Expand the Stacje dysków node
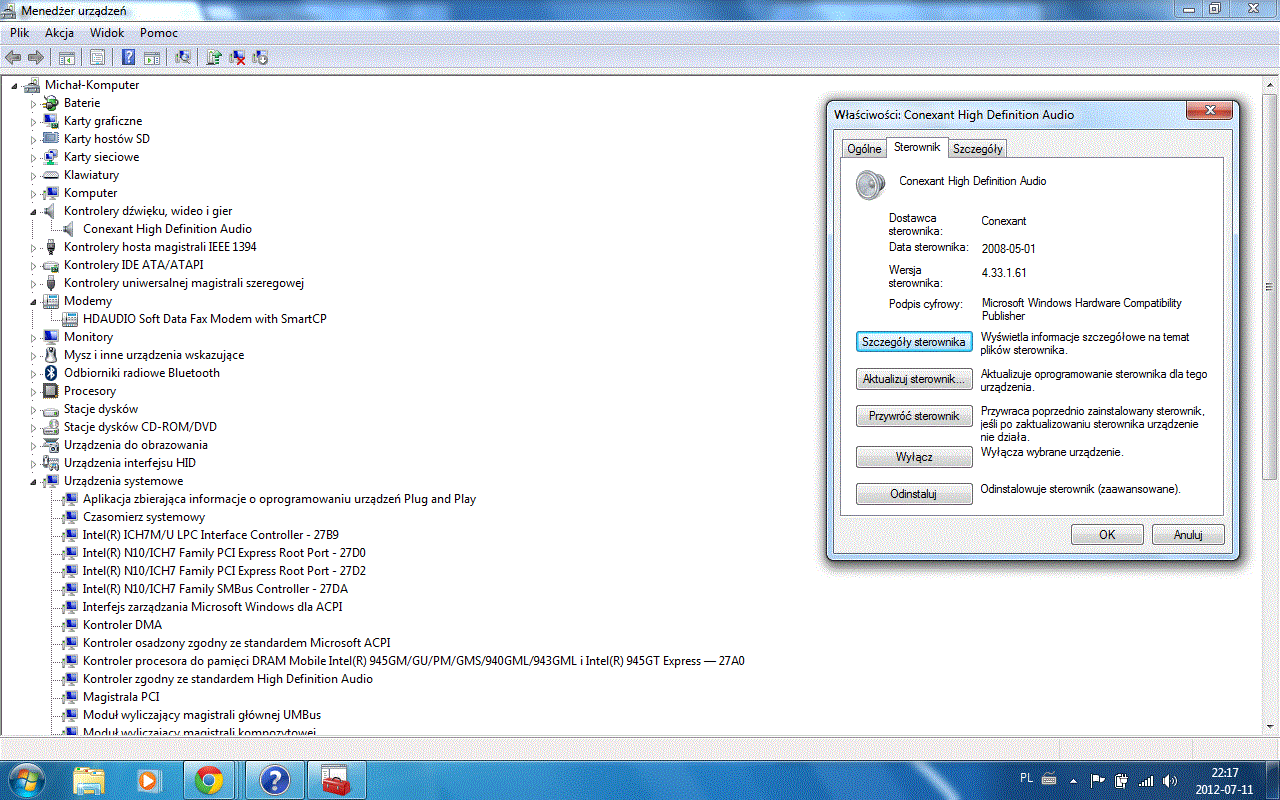The image size is (1280, 800). click(33, 409)
